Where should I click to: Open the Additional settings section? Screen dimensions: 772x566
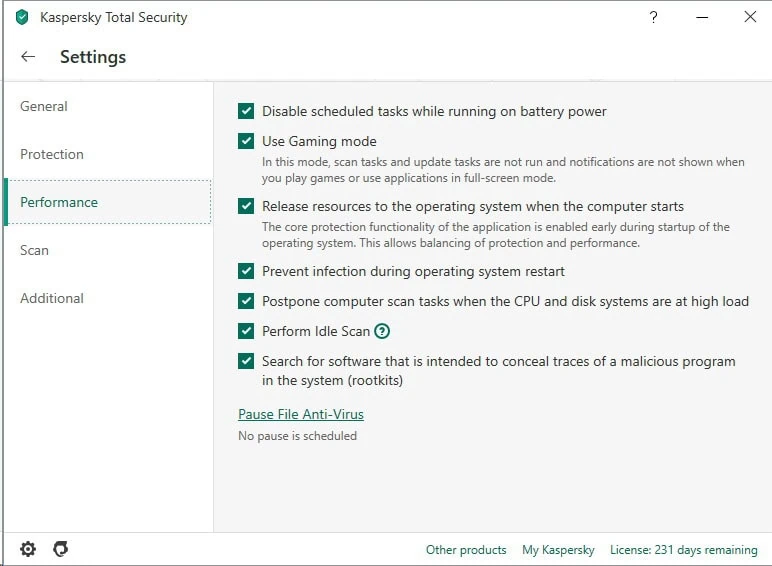[52, 298]
